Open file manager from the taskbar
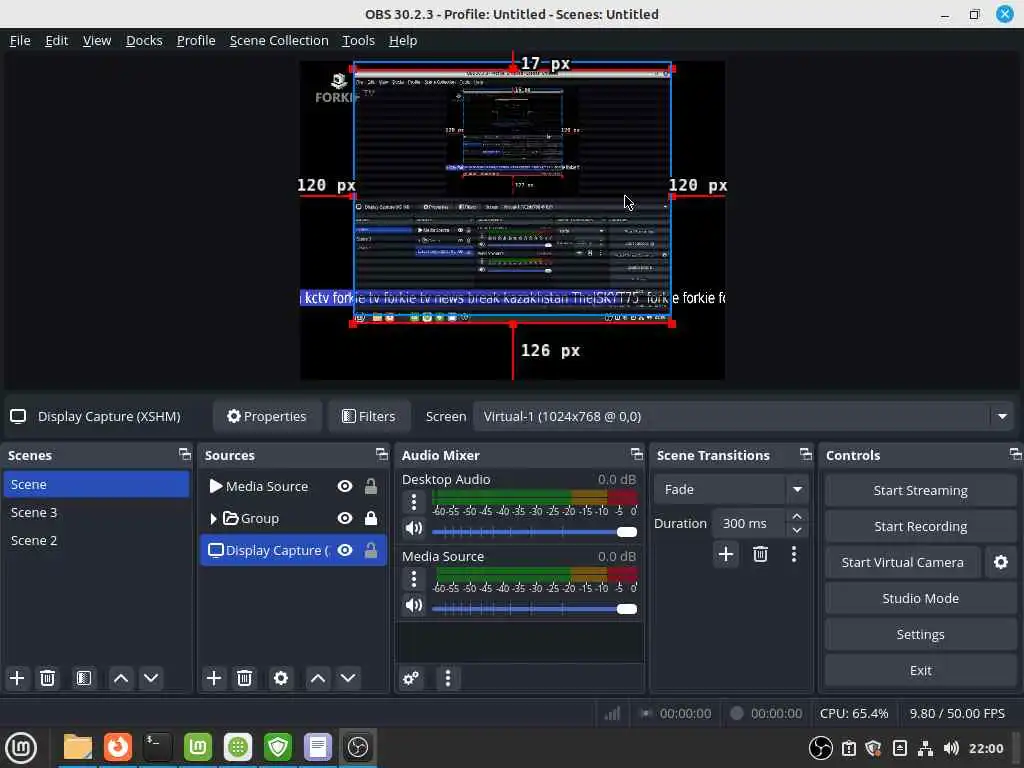The width and height of the screenshot is (1024, 768). (x=77, y=747)
